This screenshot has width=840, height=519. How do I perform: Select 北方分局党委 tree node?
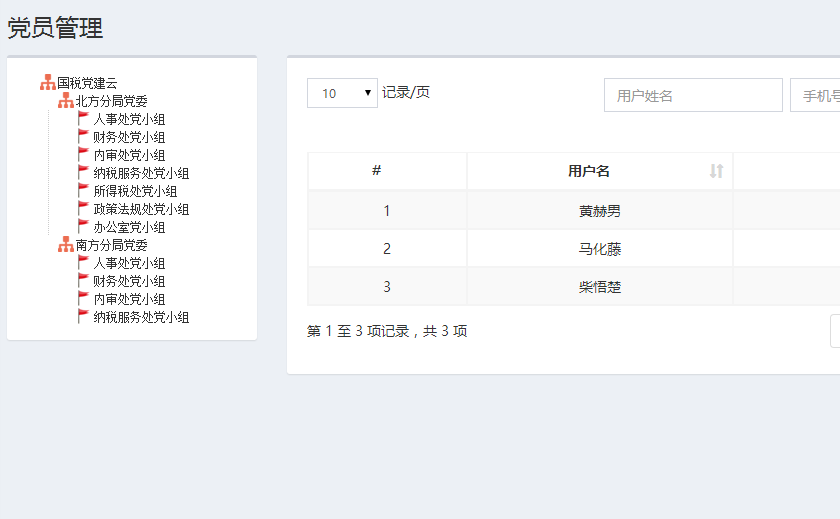(x=112, y=101)
